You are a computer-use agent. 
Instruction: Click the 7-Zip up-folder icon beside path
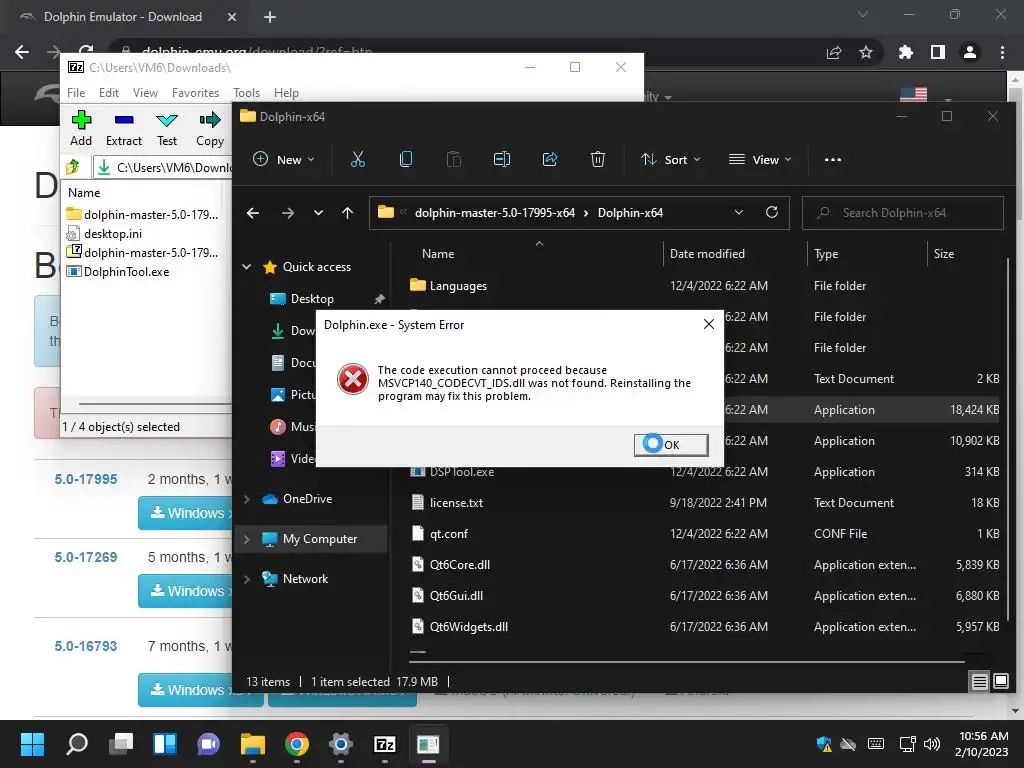[73, 167]
